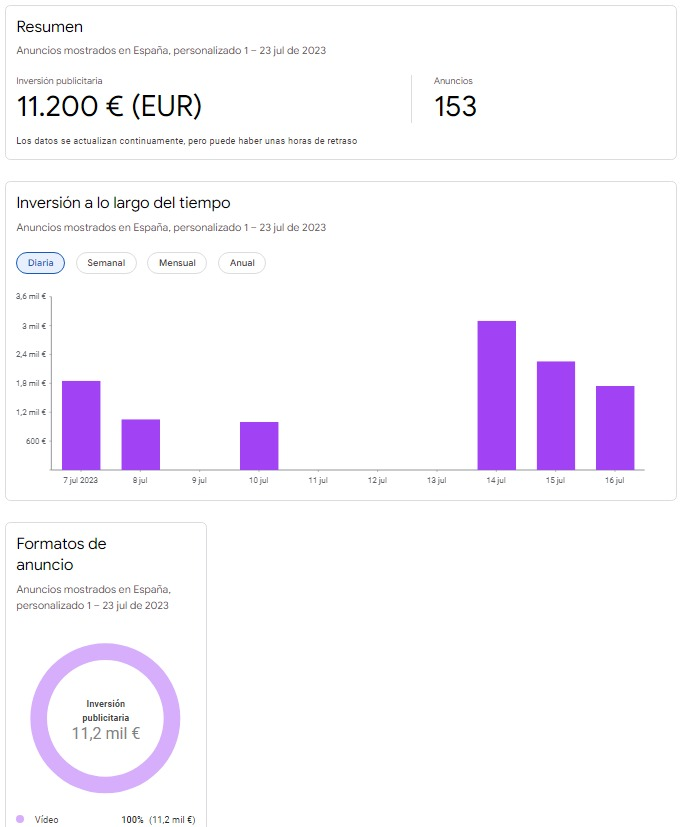This screenshot has height=827, width=690.
Task: Click the 100% (11,2 mil €) legend value
Action: [x=158, y=820]
